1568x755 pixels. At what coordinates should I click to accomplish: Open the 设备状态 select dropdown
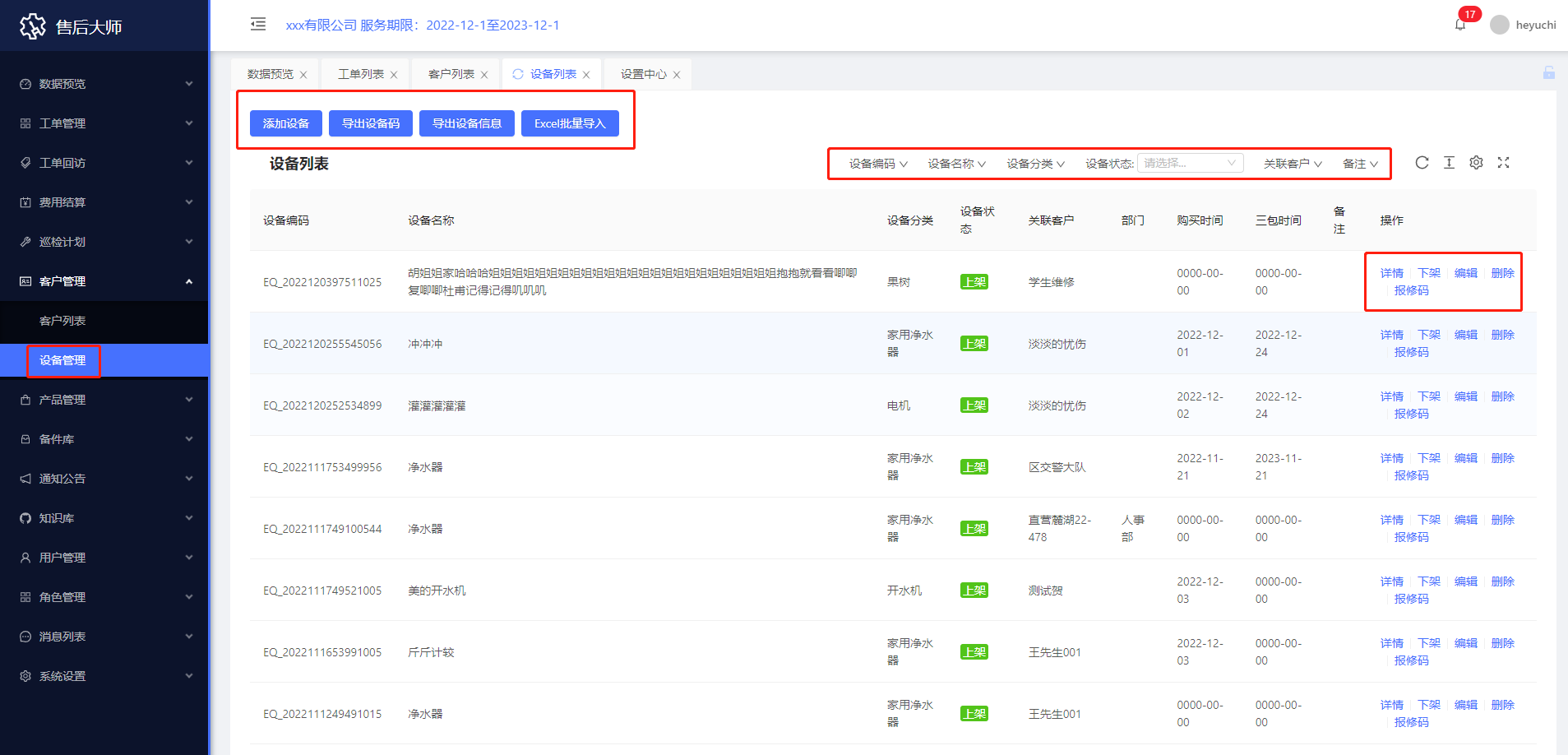pos(1190,163)
